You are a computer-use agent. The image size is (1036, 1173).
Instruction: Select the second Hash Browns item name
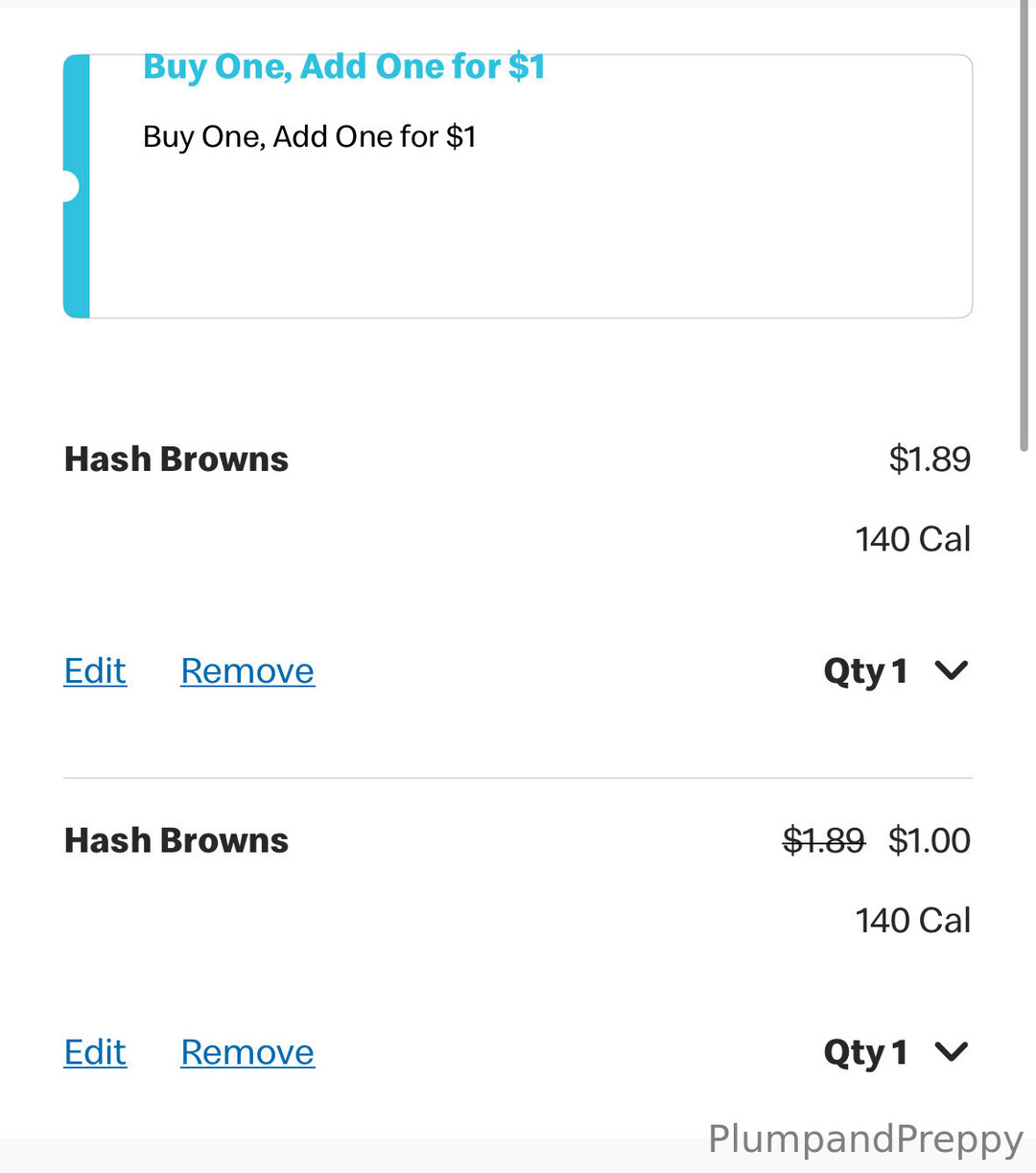pos(177,840)
